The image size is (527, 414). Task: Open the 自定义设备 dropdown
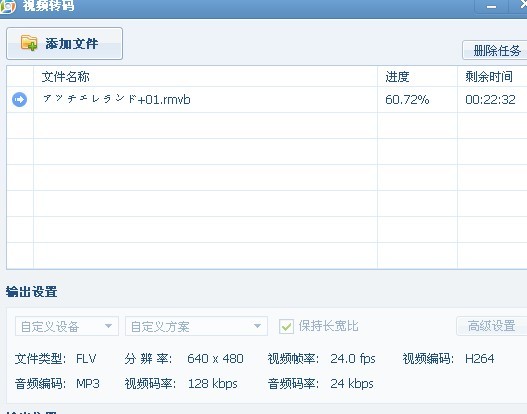click(x=67, y=326)
